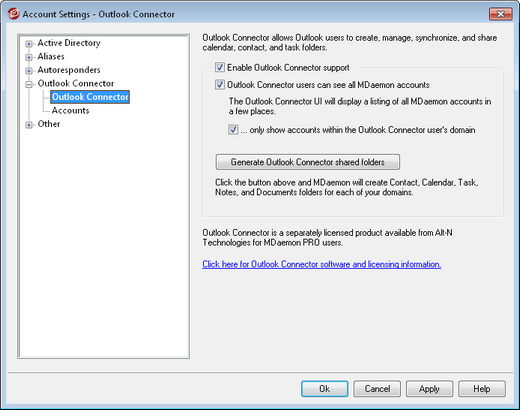Open the Help button
This screenshot has height=410, width=520.
pyautogui.click(x=482, y=389)
